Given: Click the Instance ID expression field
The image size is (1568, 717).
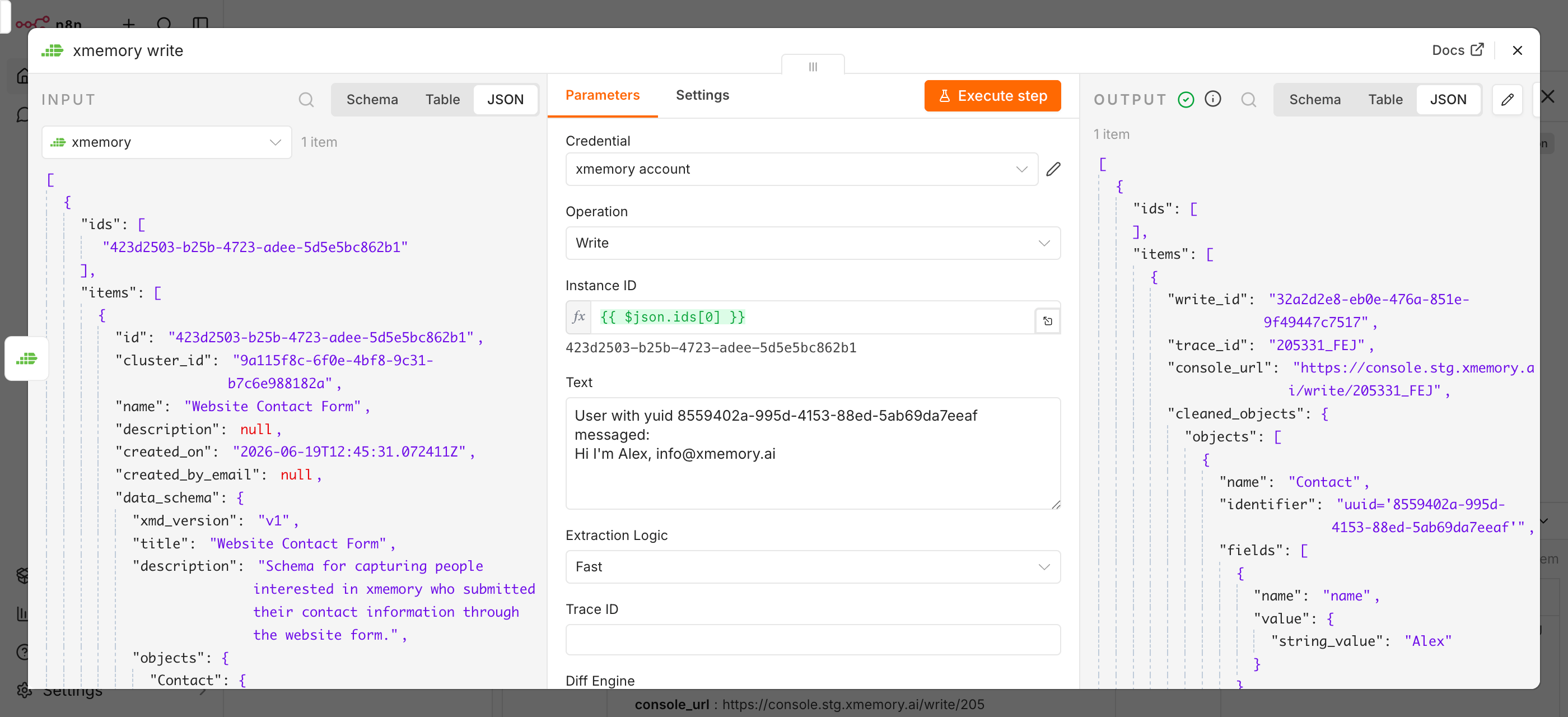Looking at the screenshot, I should tap(813, 317).
